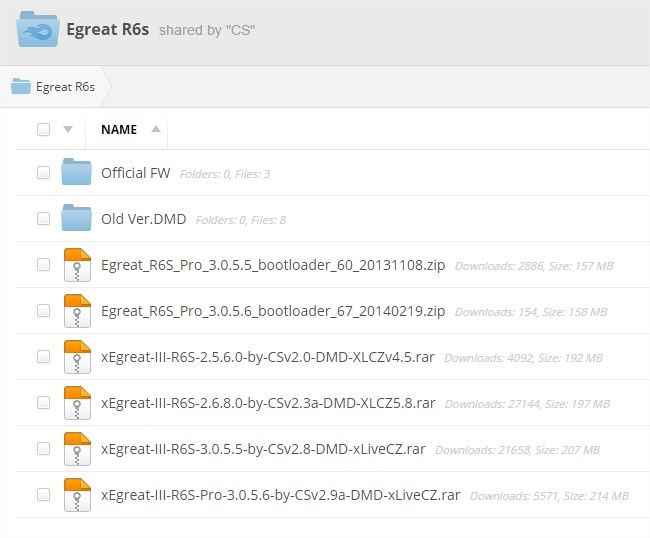The height and width of the screenshot is (538, 650).
Task: Click archive icon of xEgreat-III-R6S-3.0.5.5 file
Action: (77, 449)
